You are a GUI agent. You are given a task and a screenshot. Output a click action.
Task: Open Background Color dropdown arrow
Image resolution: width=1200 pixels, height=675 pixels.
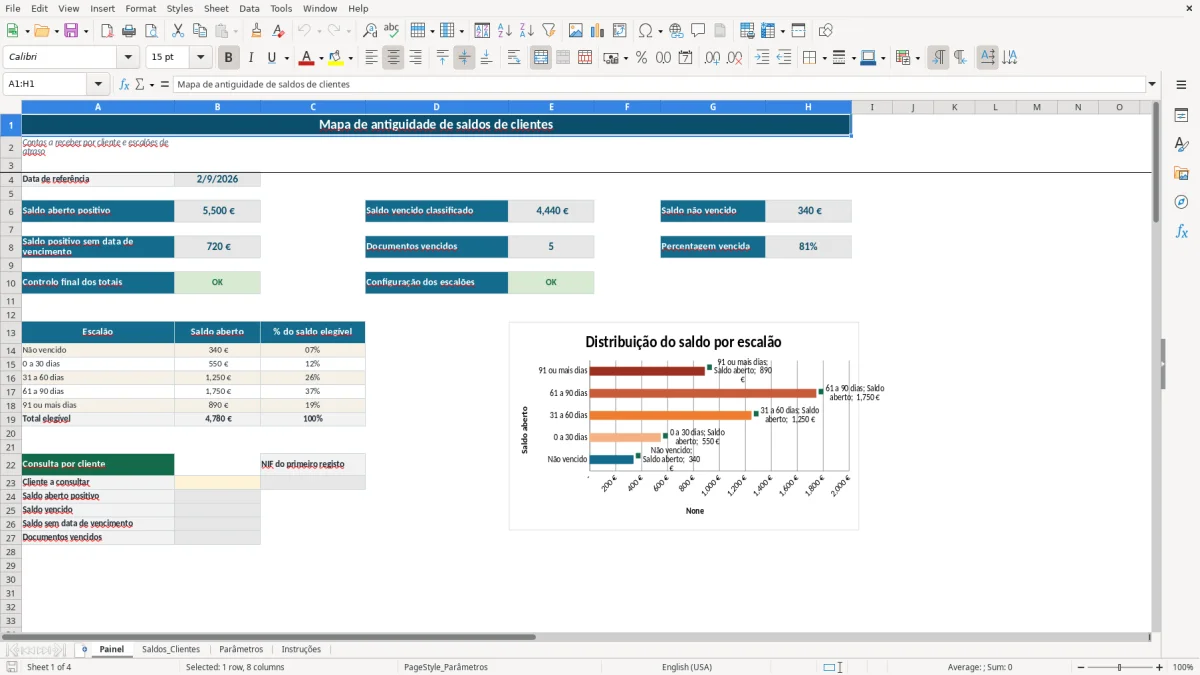[x=350, y=58]
